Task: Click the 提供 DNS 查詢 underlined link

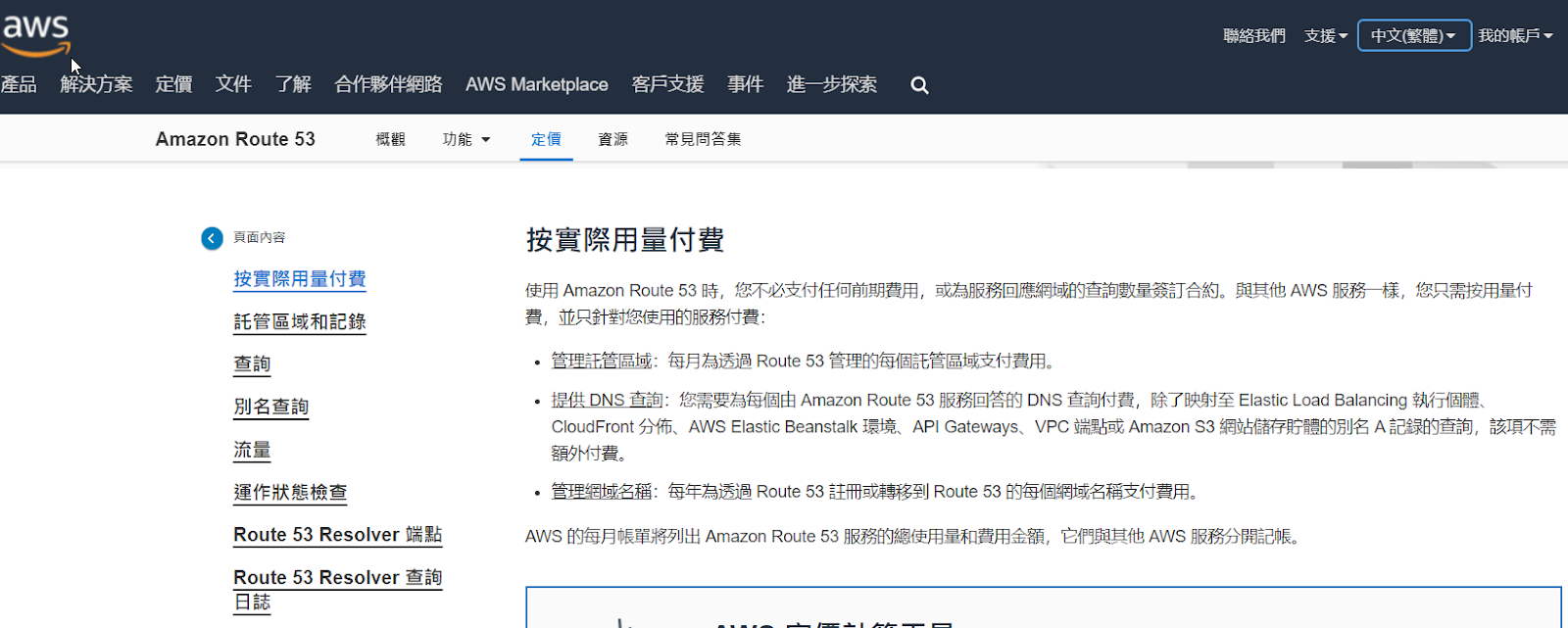Action: (x=608, y=401)
